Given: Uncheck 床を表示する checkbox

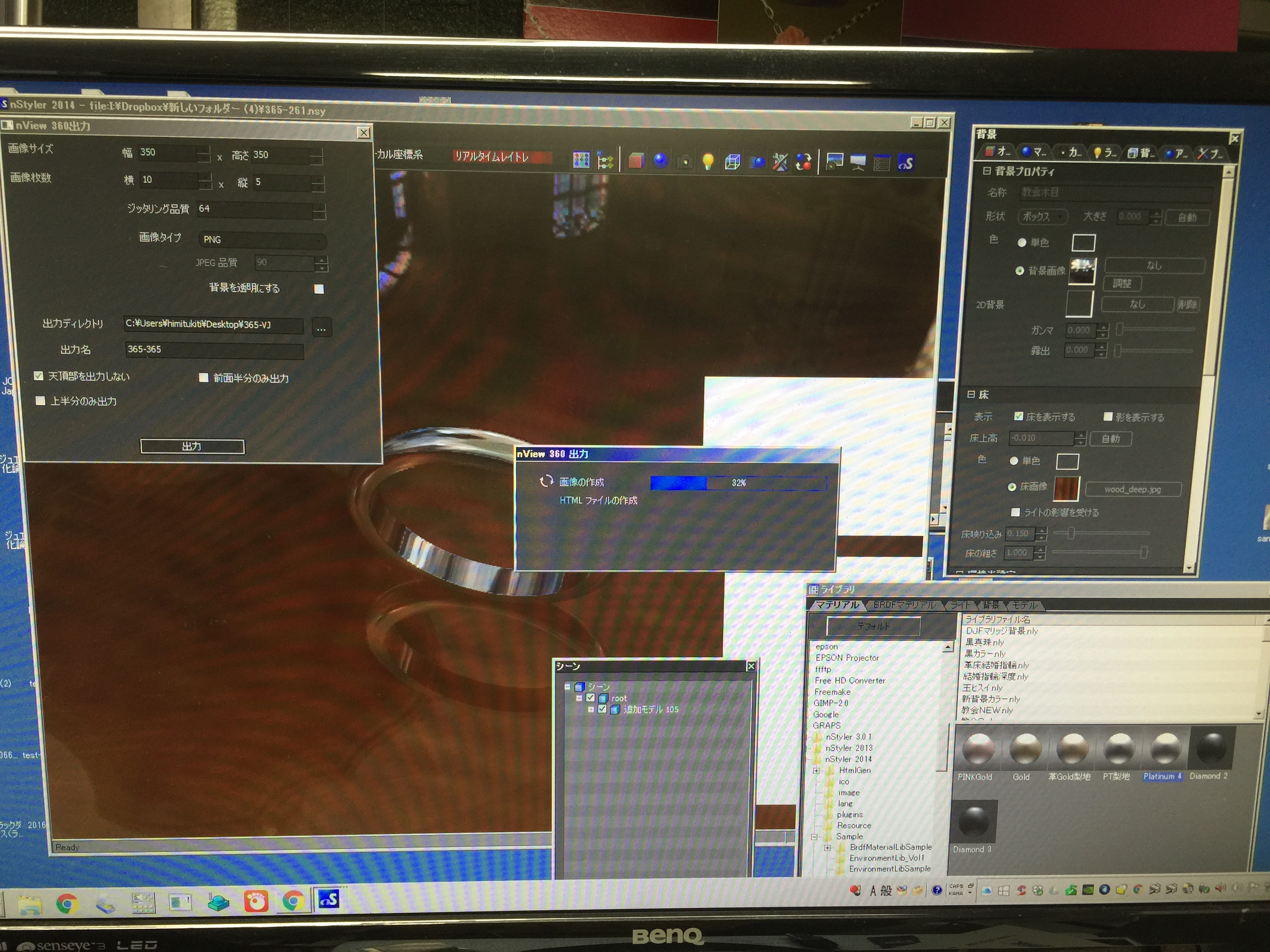Looking at the screenshot, I should [1019, 416].
